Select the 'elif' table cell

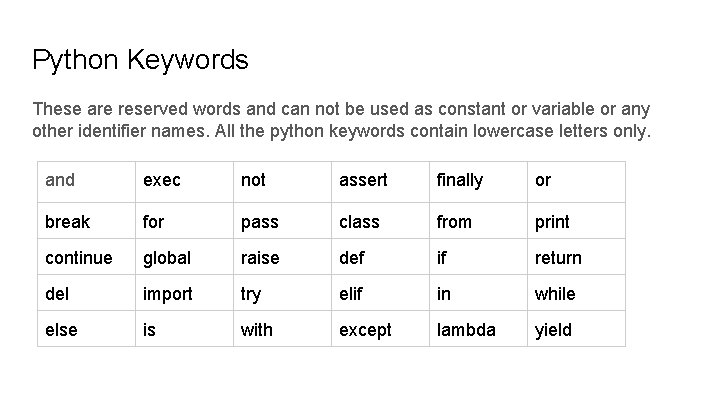pos(381,293)
